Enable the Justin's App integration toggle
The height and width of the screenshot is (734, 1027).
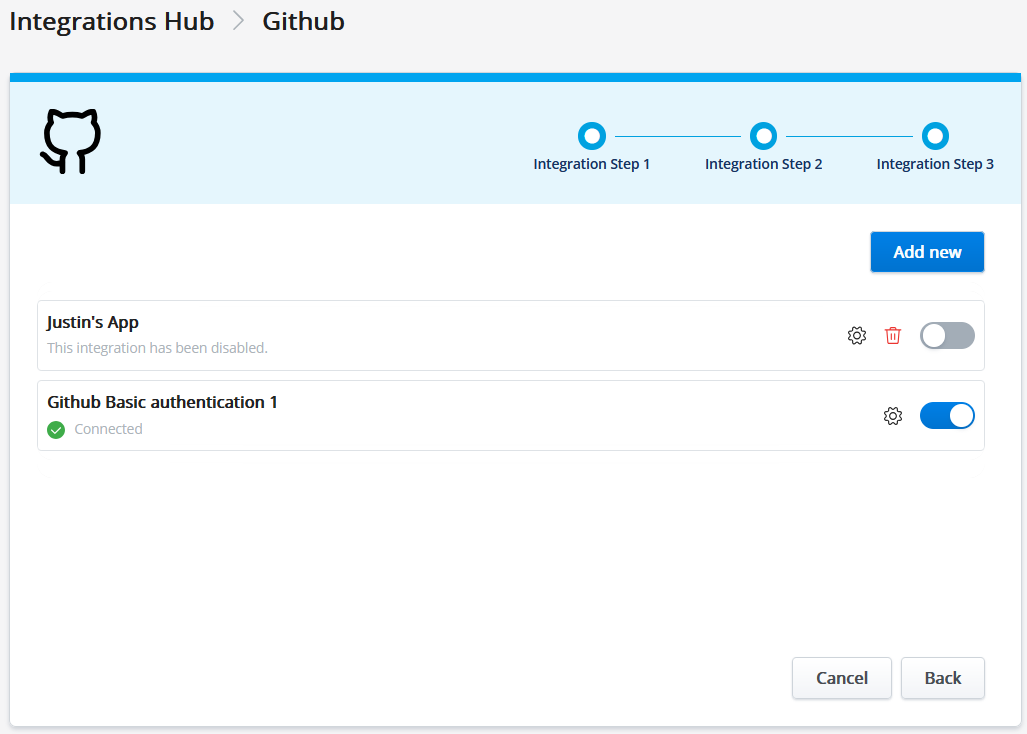947,336
